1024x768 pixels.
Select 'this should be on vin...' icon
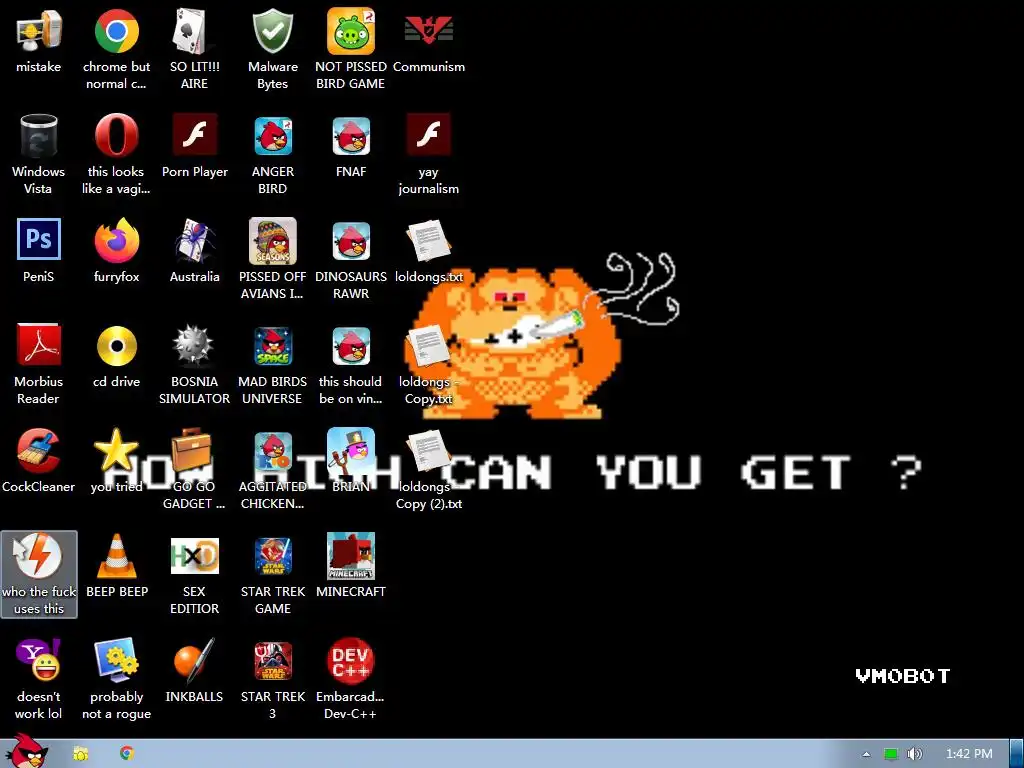[351, 346]
